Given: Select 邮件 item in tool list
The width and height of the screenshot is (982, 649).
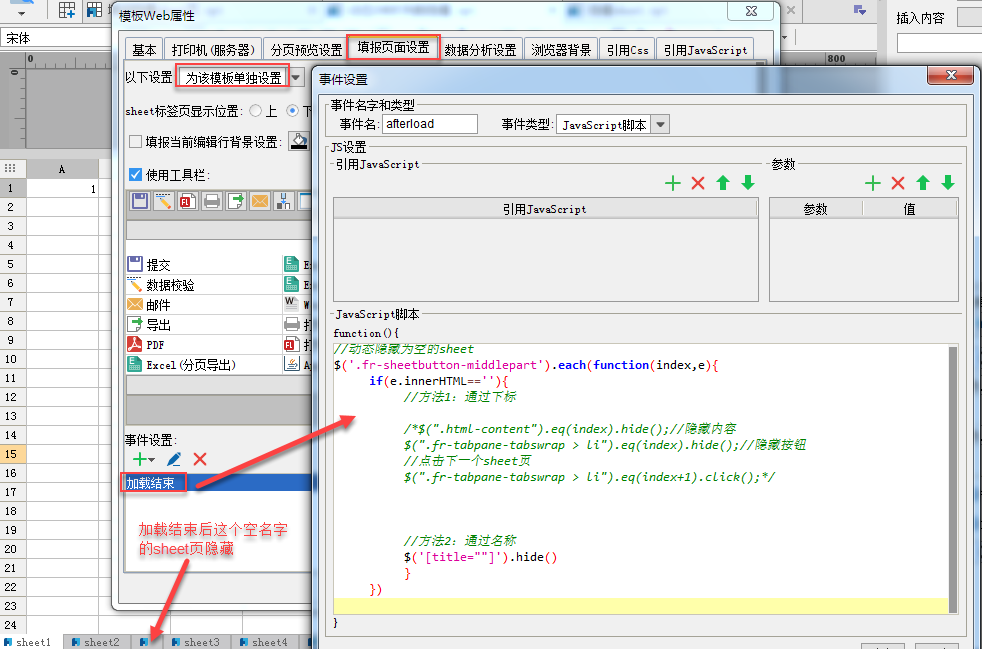Looking at the screenshot, I should (x=203, y=304).
